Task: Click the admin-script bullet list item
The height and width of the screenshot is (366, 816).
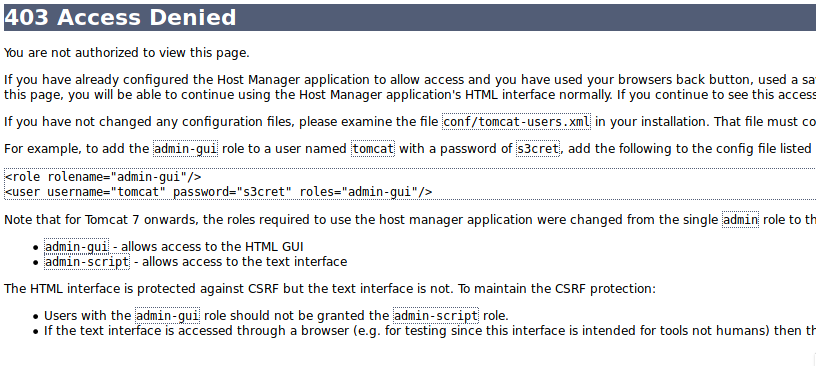Action: (196, 261)
